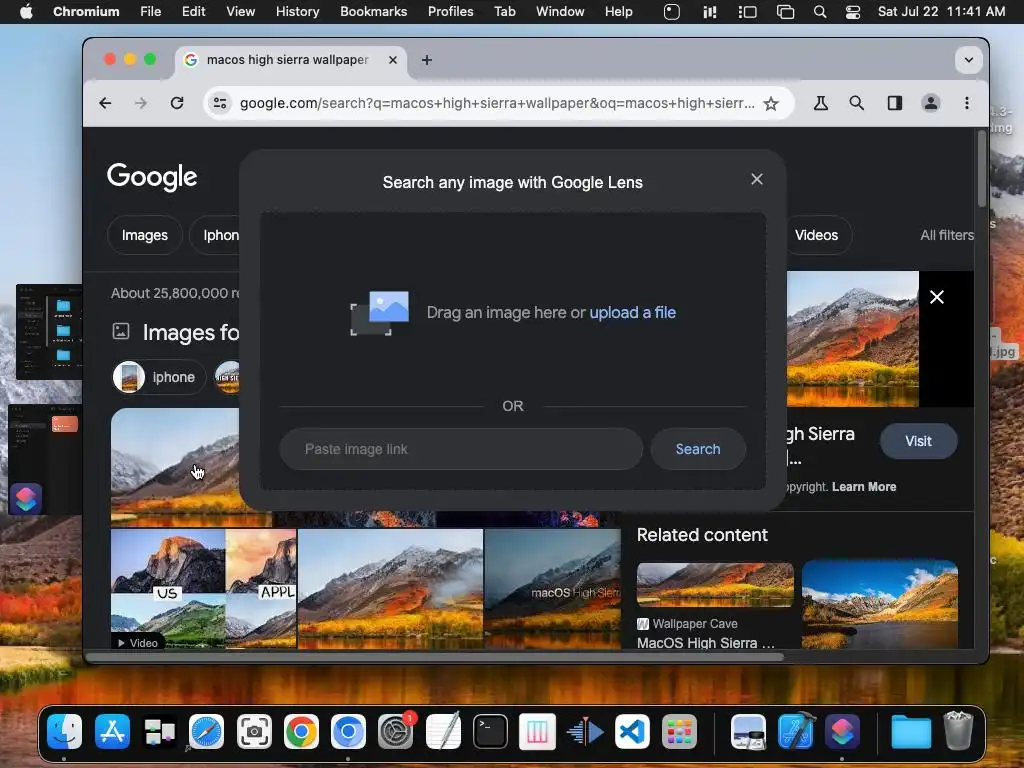1024x768 pixels.
Task: Open System Settings from the dock
Action: coord(396,731)
